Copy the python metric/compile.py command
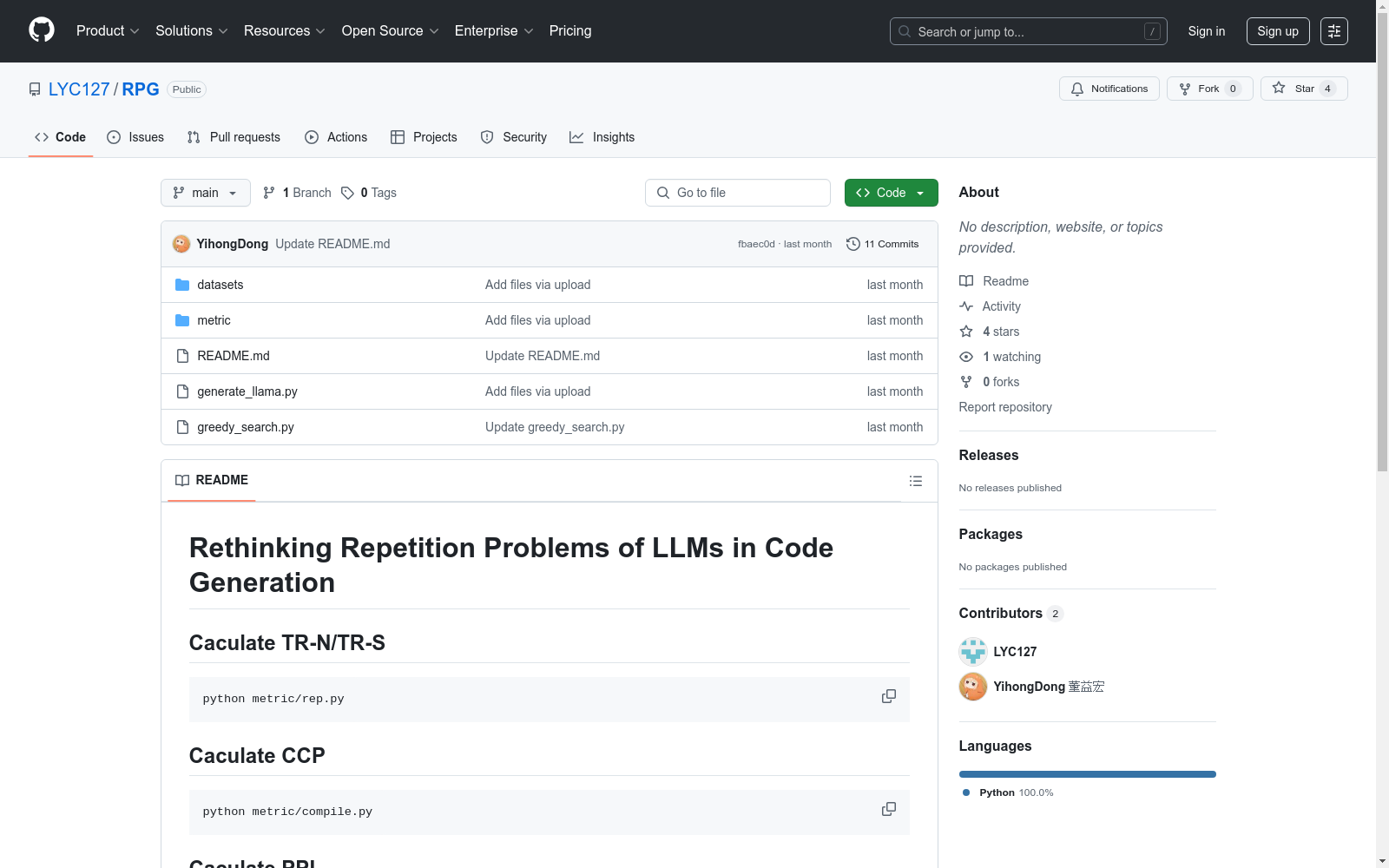 click(889, 809)
